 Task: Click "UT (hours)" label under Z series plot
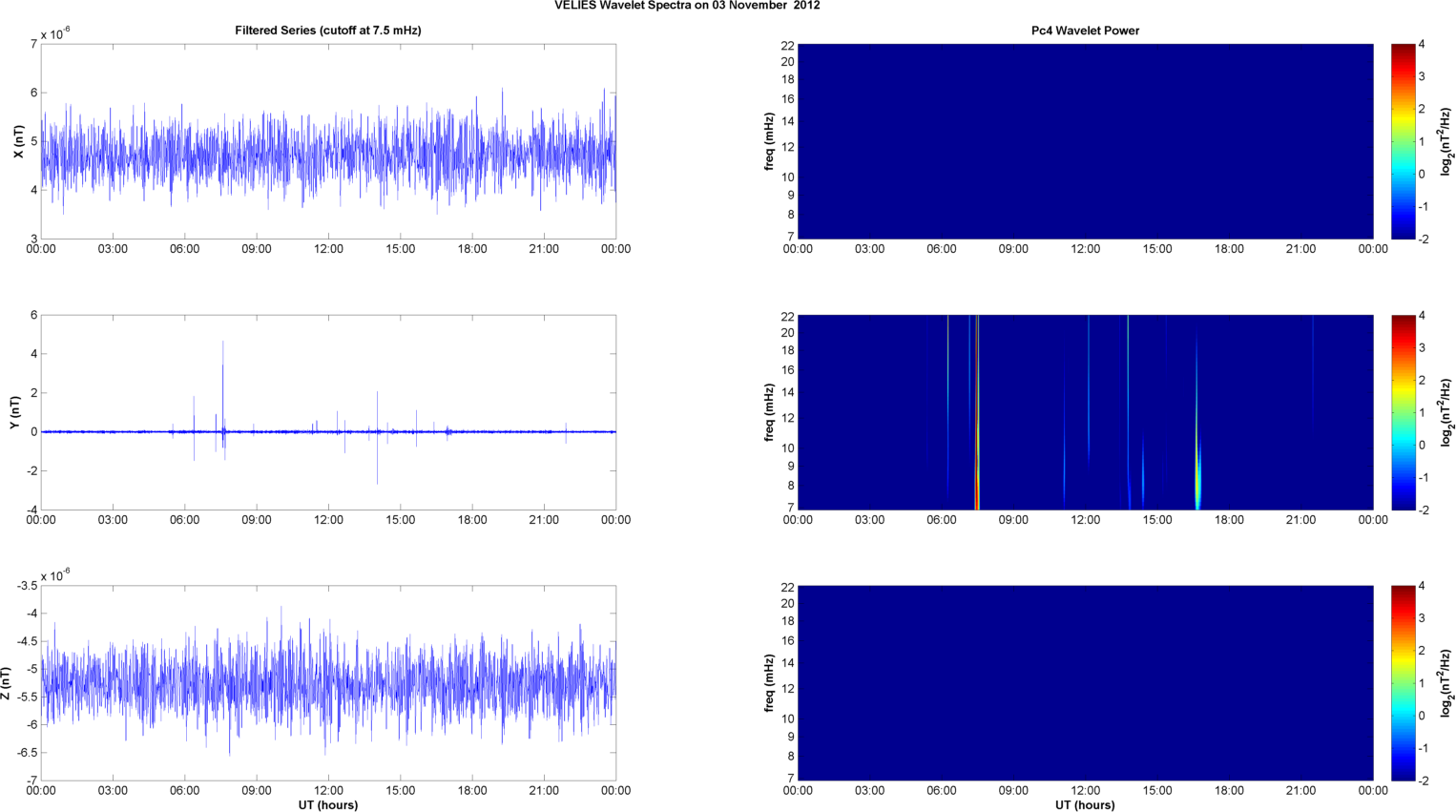tap(327, 804)
